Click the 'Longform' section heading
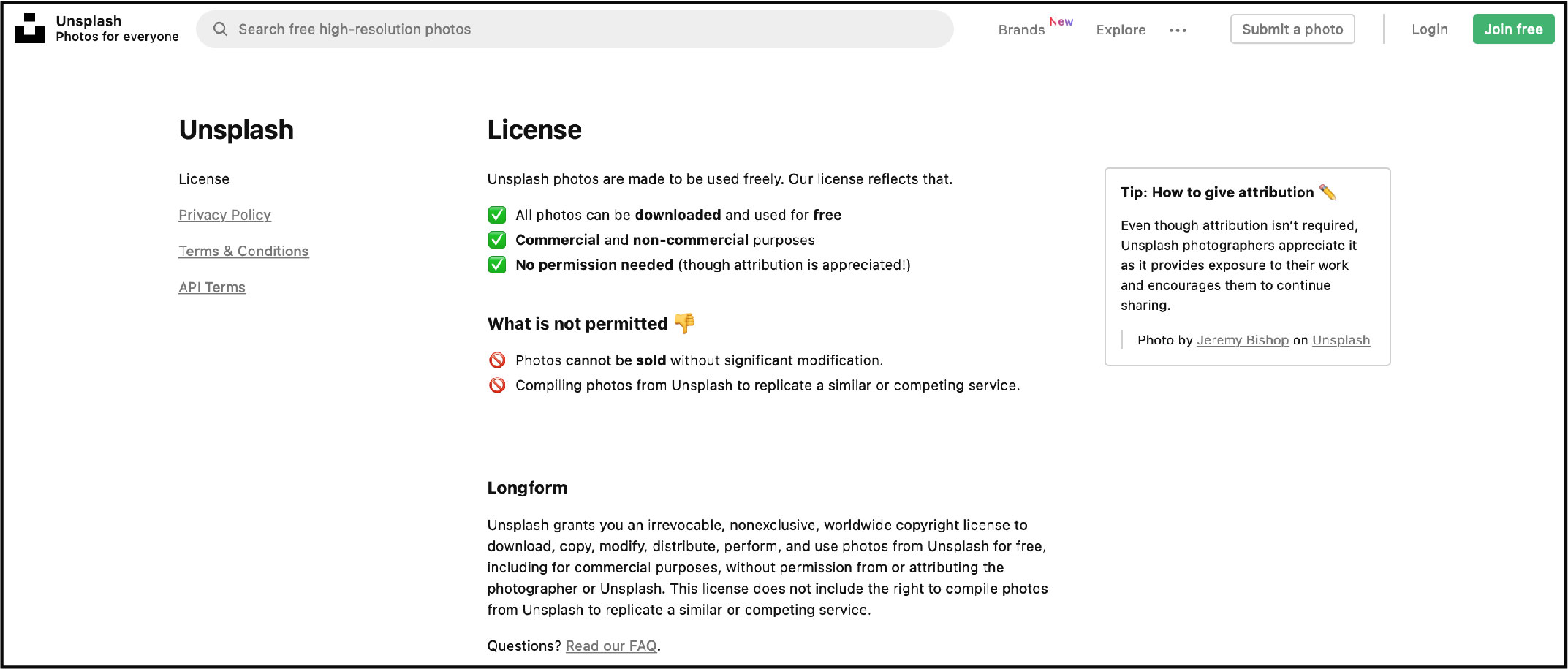 (x=527, y=488)
